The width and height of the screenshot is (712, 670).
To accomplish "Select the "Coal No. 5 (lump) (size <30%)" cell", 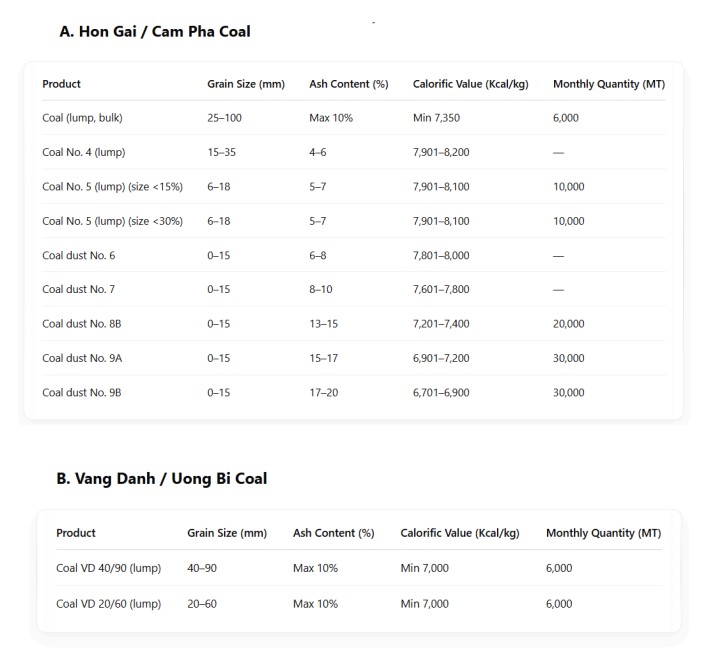I will tap(112, 221).
